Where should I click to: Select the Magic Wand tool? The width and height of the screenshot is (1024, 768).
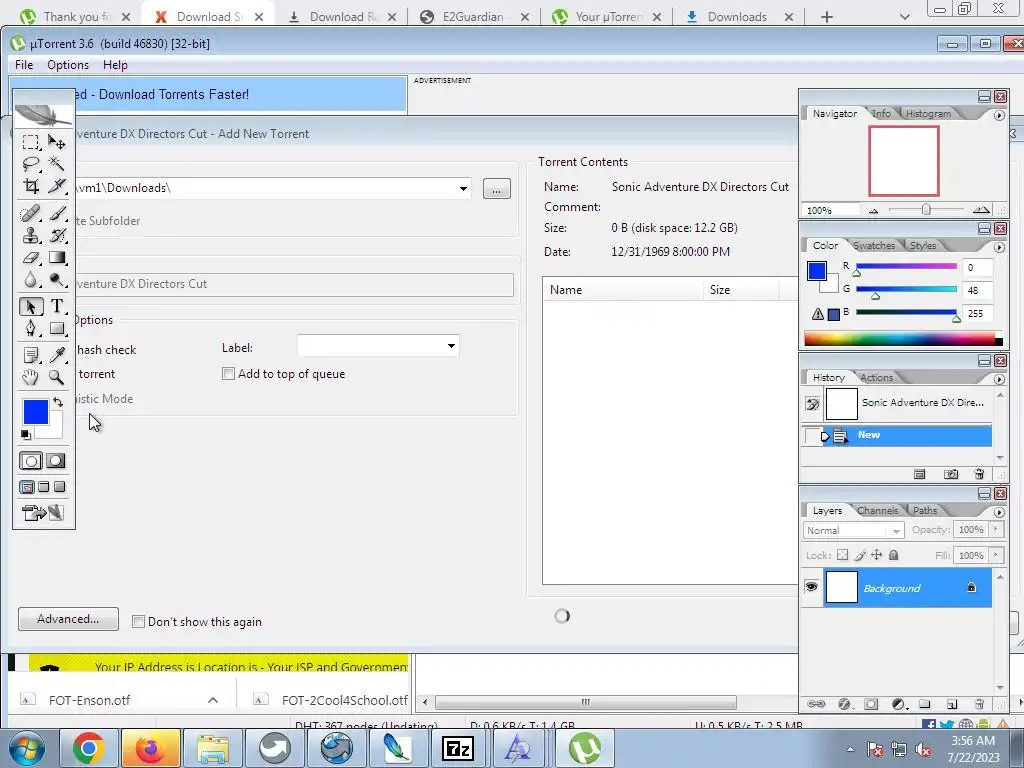click(x=57, y=164)
